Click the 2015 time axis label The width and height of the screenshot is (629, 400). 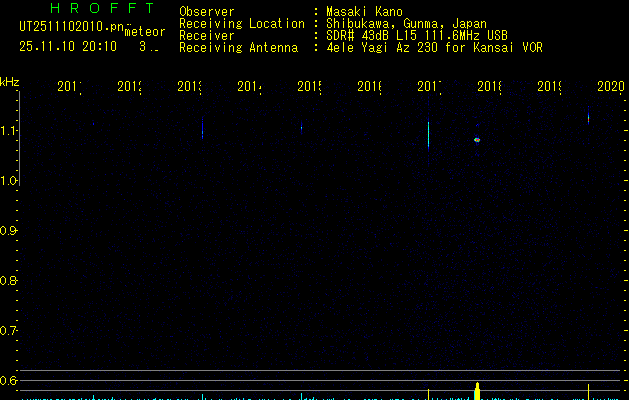[x=309, y=86]
